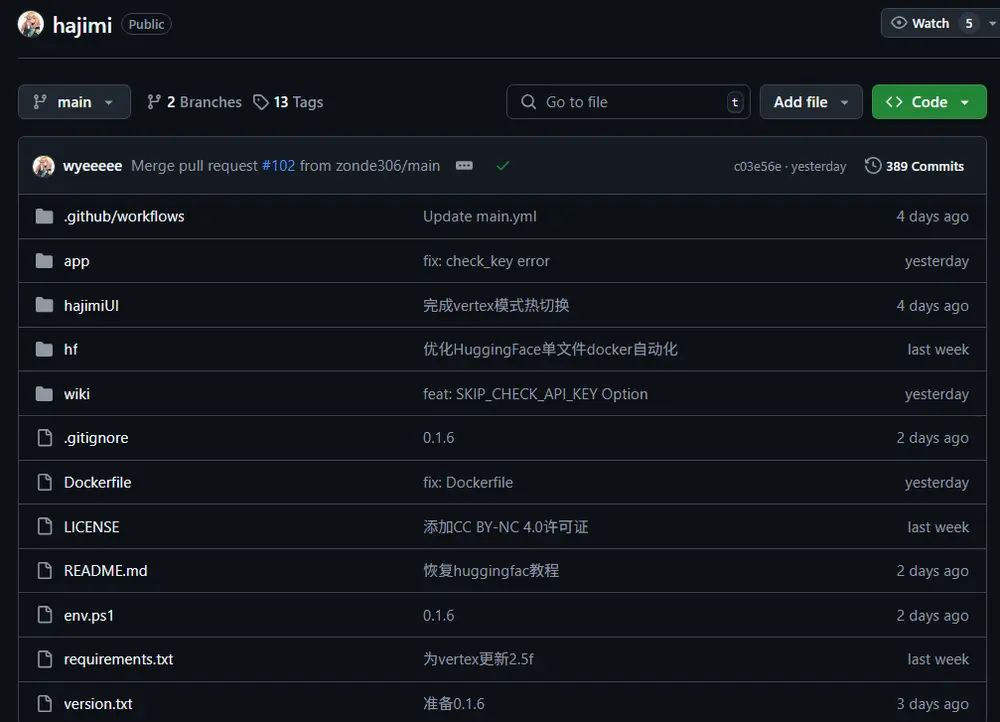This screenshot has width=1000, height=722.
Task: Click the folder icon beside the wiki directory
Action: 44,393
